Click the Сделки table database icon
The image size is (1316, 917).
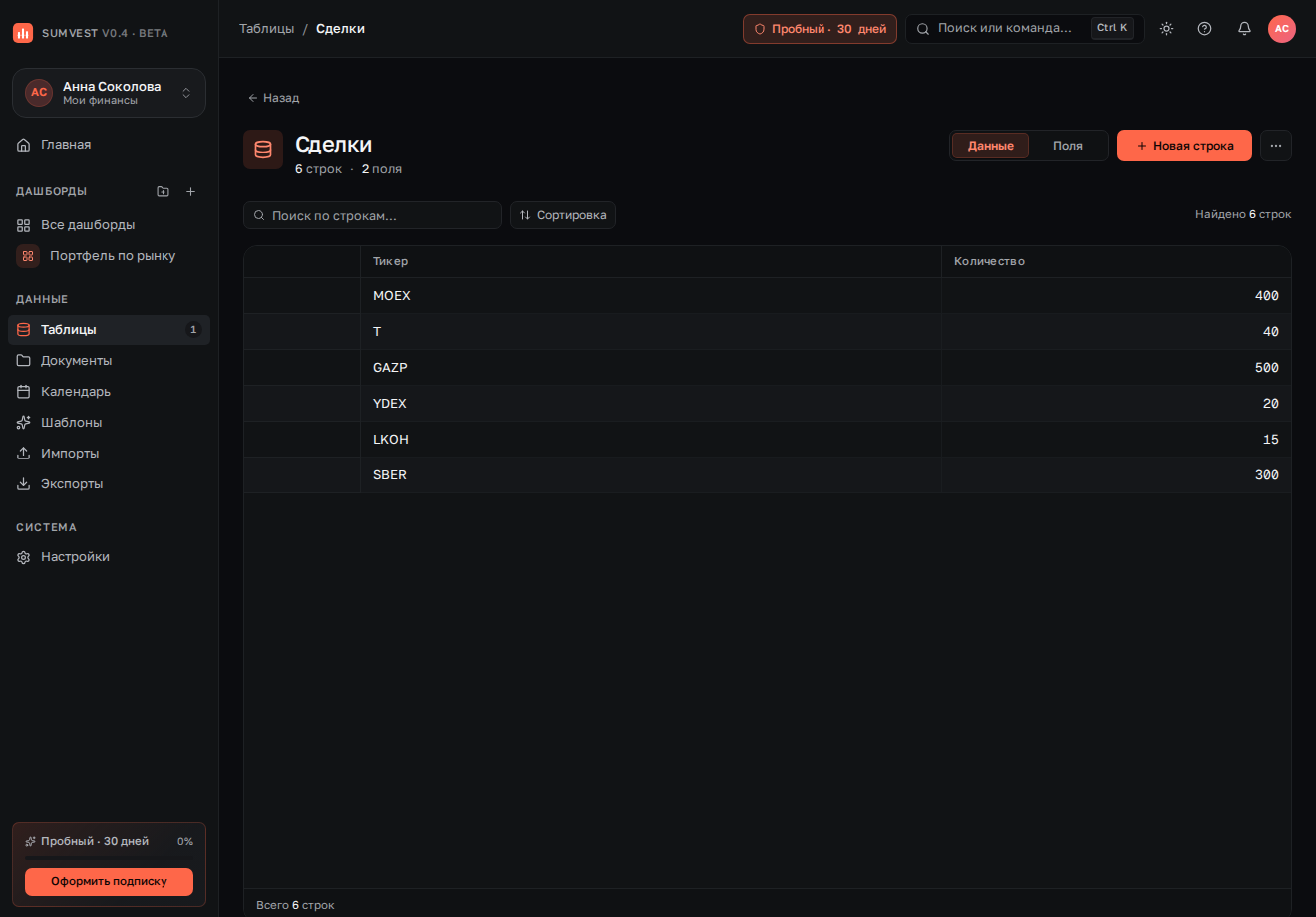[x=263, y=150]
